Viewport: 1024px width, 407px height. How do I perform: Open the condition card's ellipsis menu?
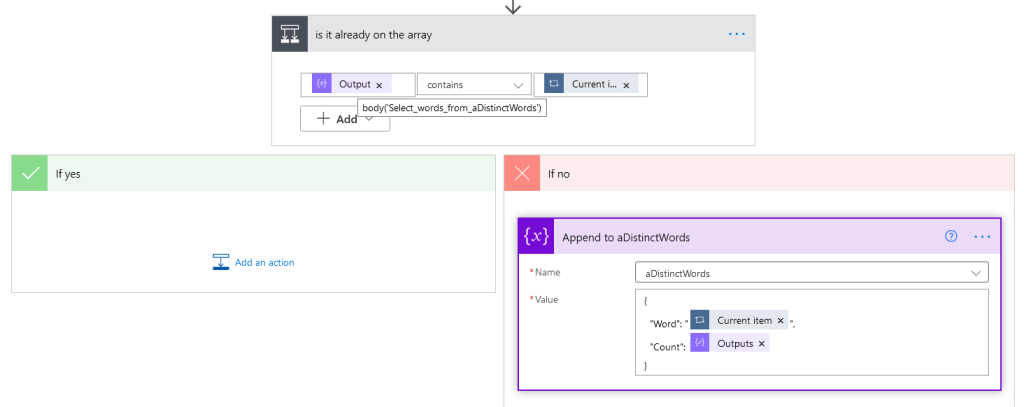tap(737, 34)
